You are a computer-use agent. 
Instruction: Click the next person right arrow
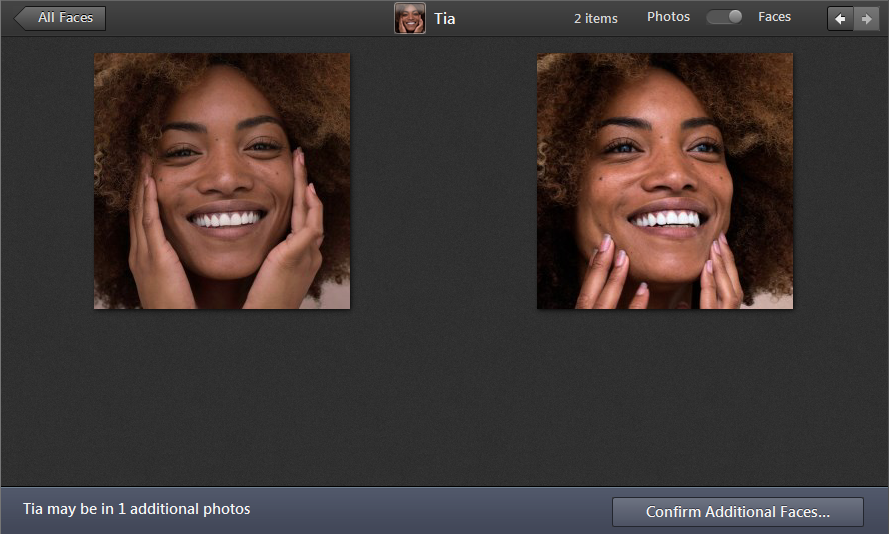866,19
